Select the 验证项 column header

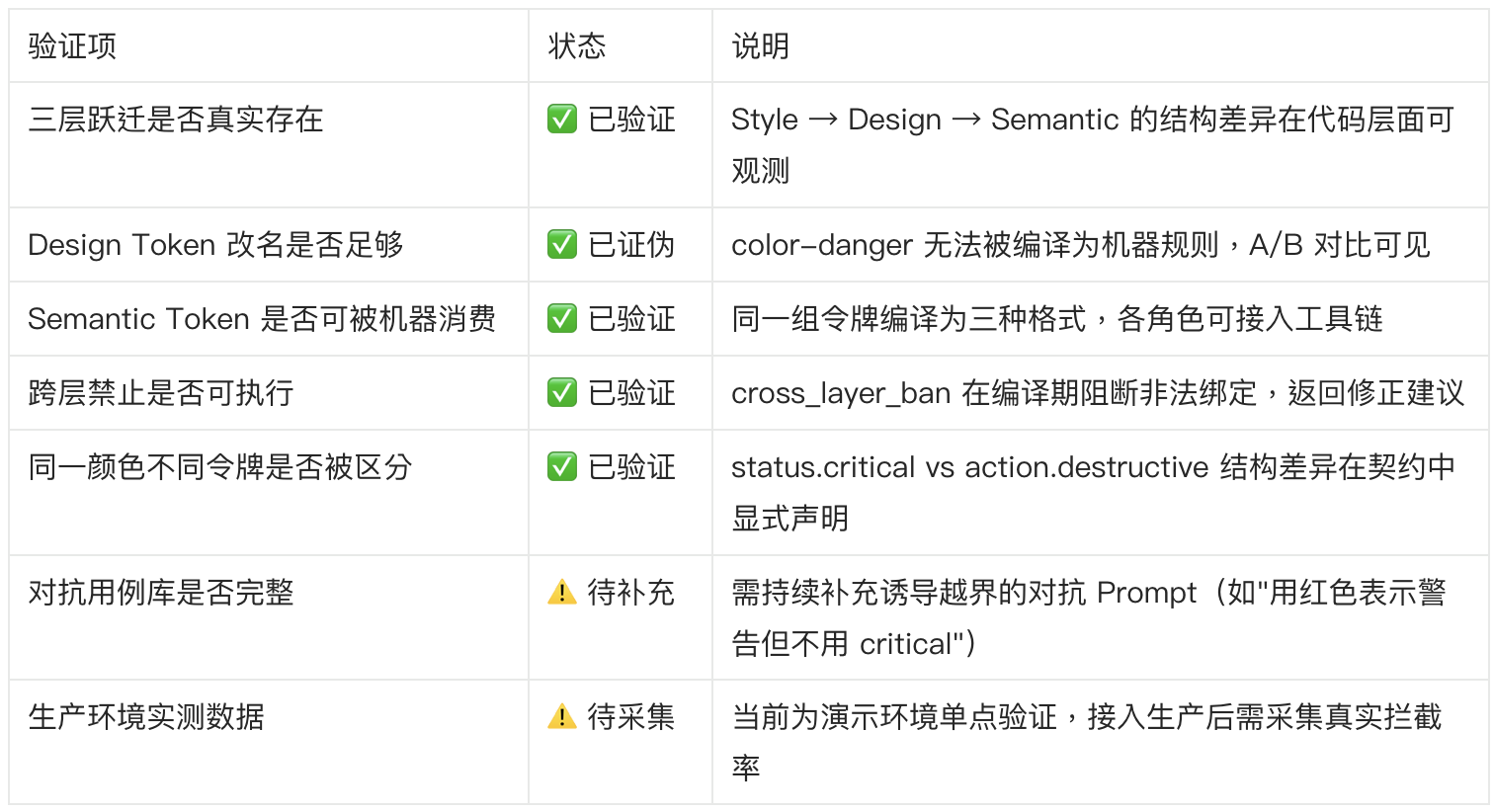(x=72, y=45)
